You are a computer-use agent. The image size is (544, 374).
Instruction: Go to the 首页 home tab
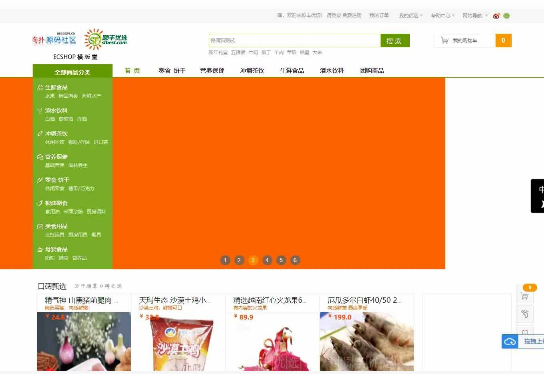[x=132, y=70]
